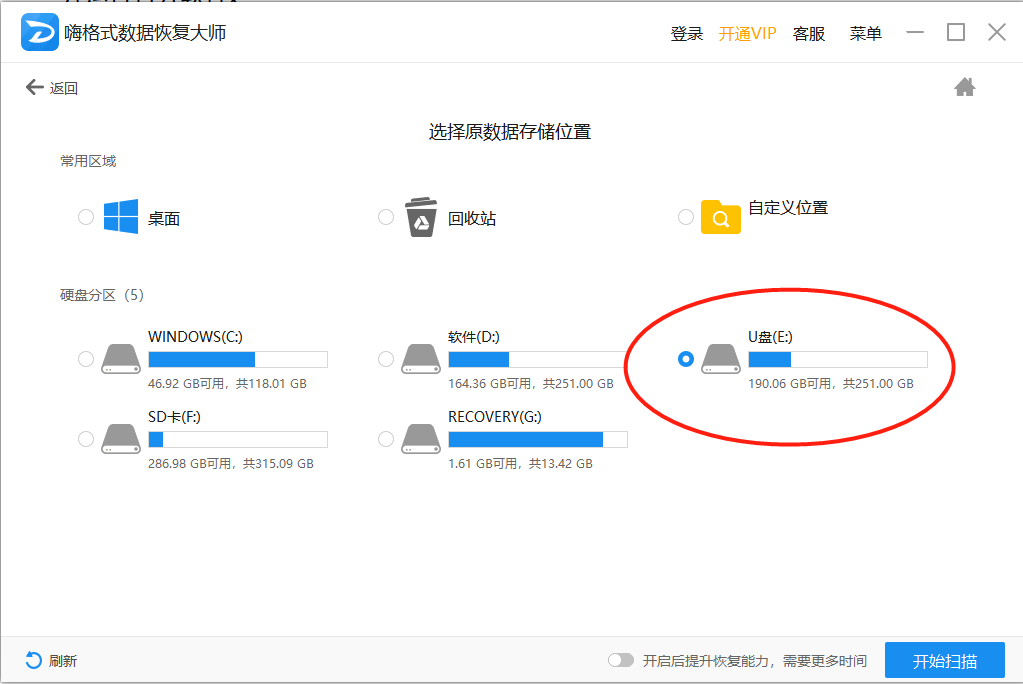
Task: Click the 自定义位置 label
Action: pos(787,208)
